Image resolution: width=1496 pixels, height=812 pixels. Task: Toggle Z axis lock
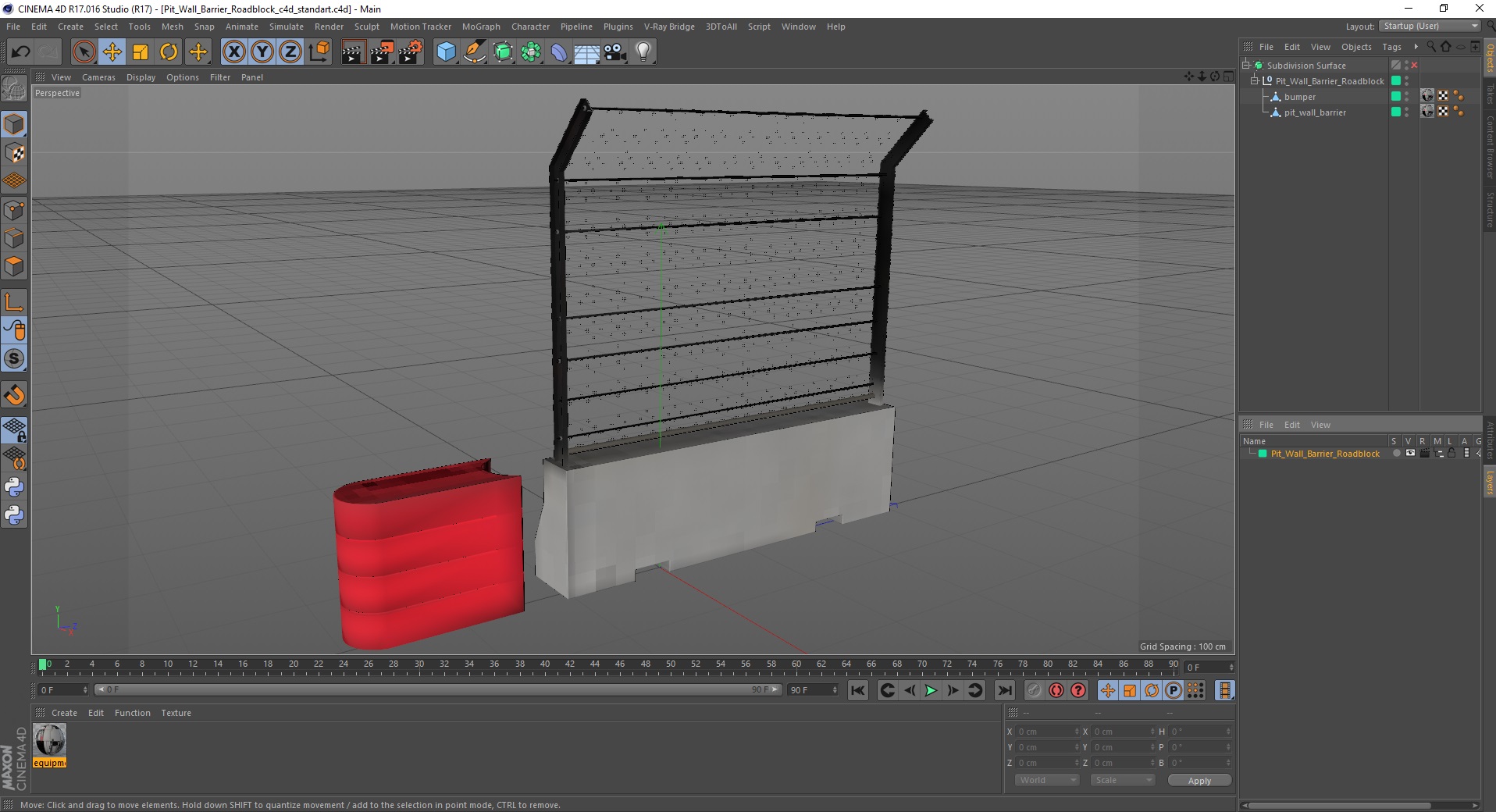290,52
